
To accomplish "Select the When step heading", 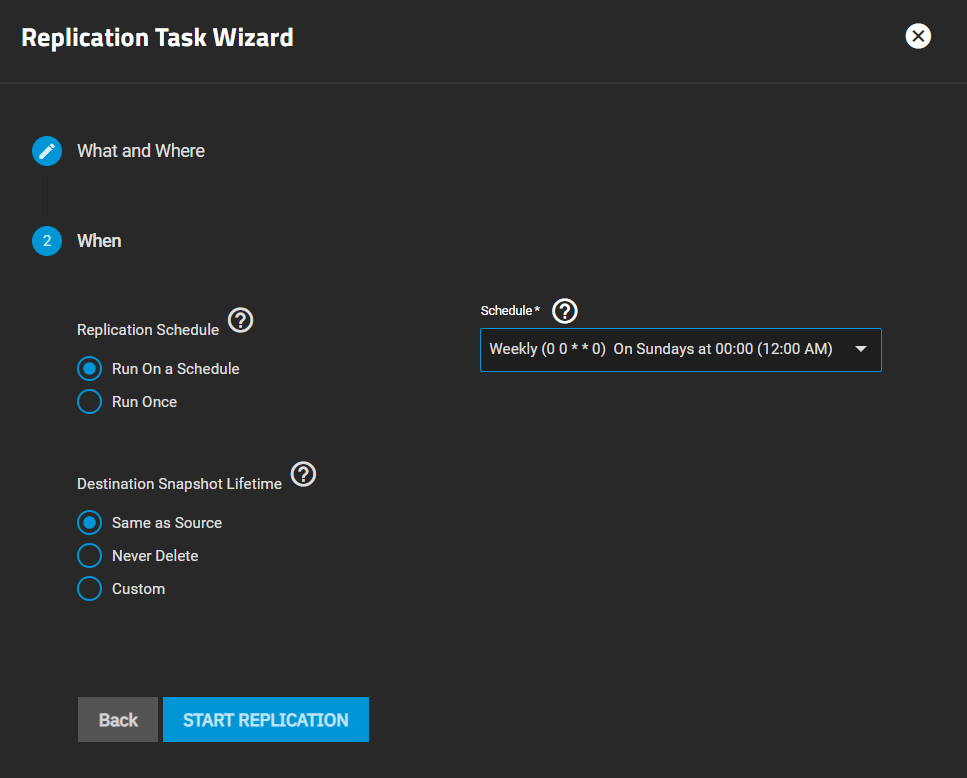I will pyautogui.click(x=99, y=241).
